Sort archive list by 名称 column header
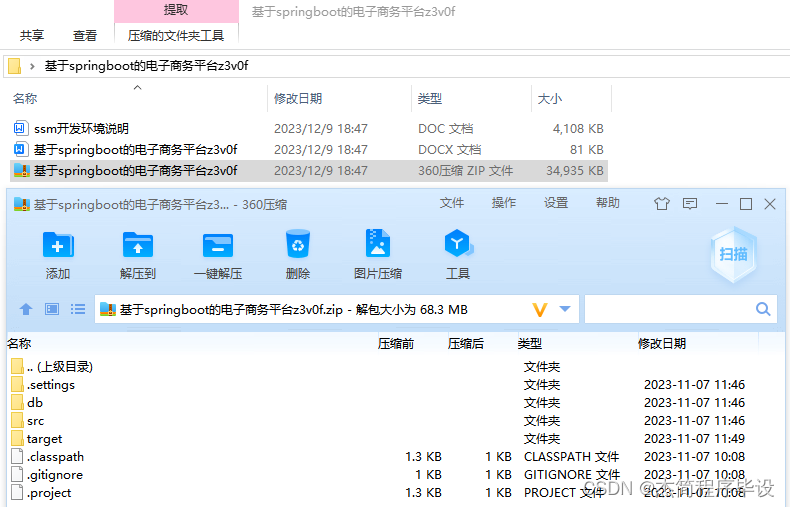Screen dimensions: 790x507 20,344
